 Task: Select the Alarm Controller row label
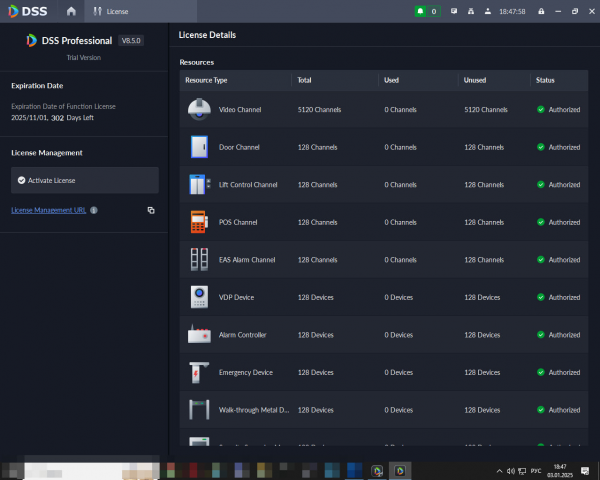(243, 335)
